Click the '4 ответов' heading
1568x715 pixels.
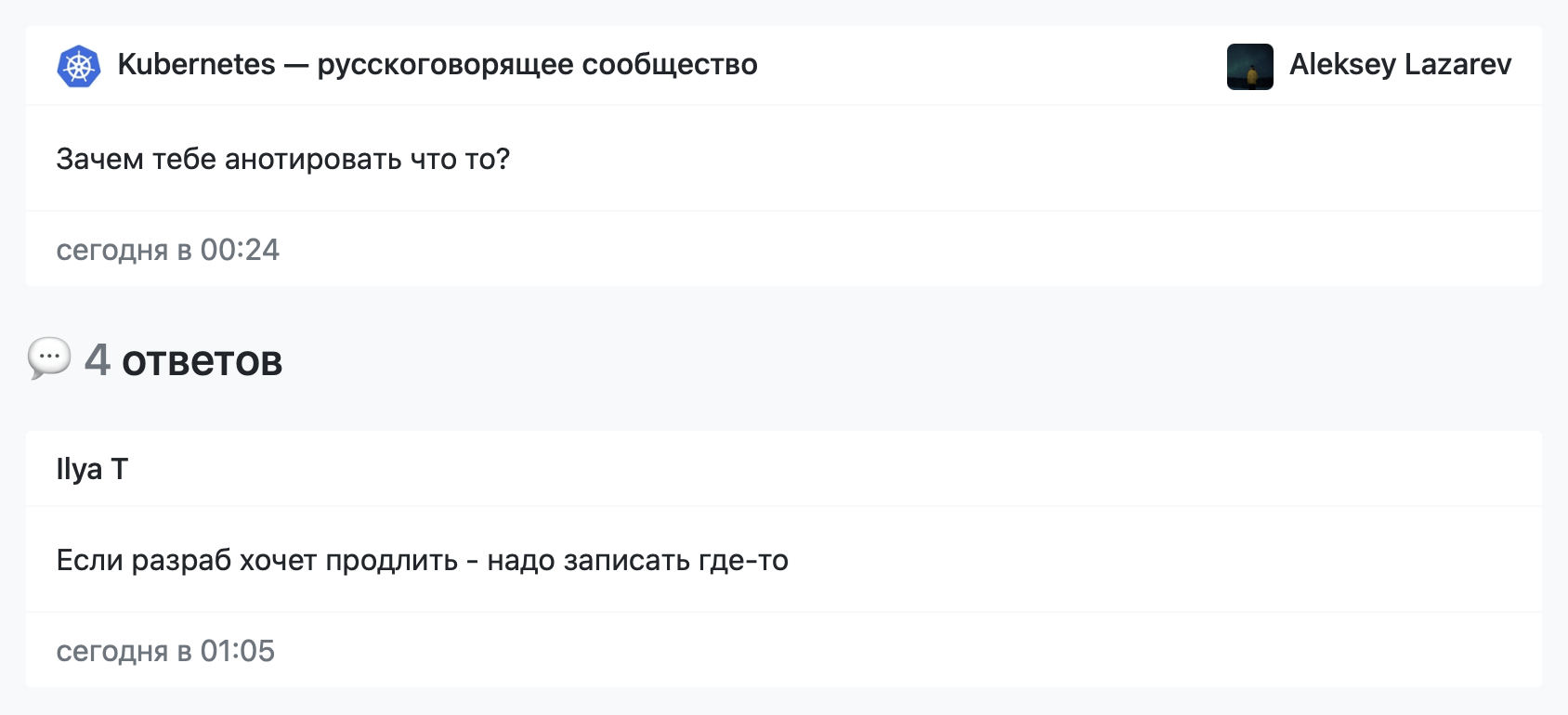tap(183, 360)
